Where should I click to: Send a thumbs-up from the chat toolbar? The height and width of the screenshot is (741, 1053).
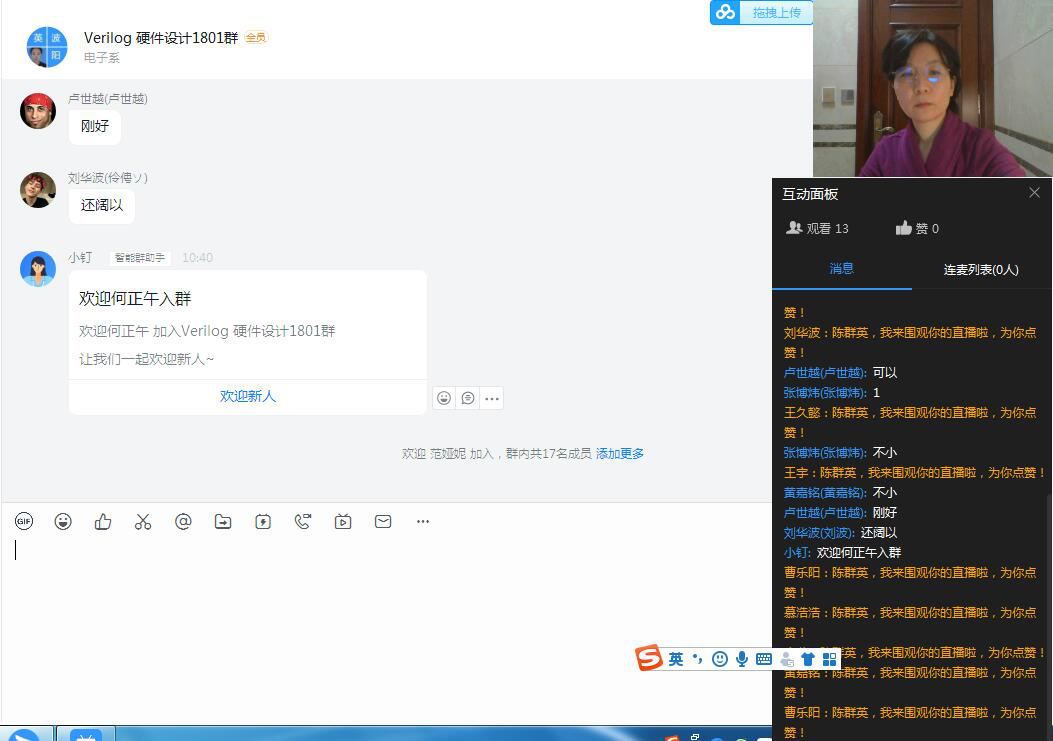103,521
